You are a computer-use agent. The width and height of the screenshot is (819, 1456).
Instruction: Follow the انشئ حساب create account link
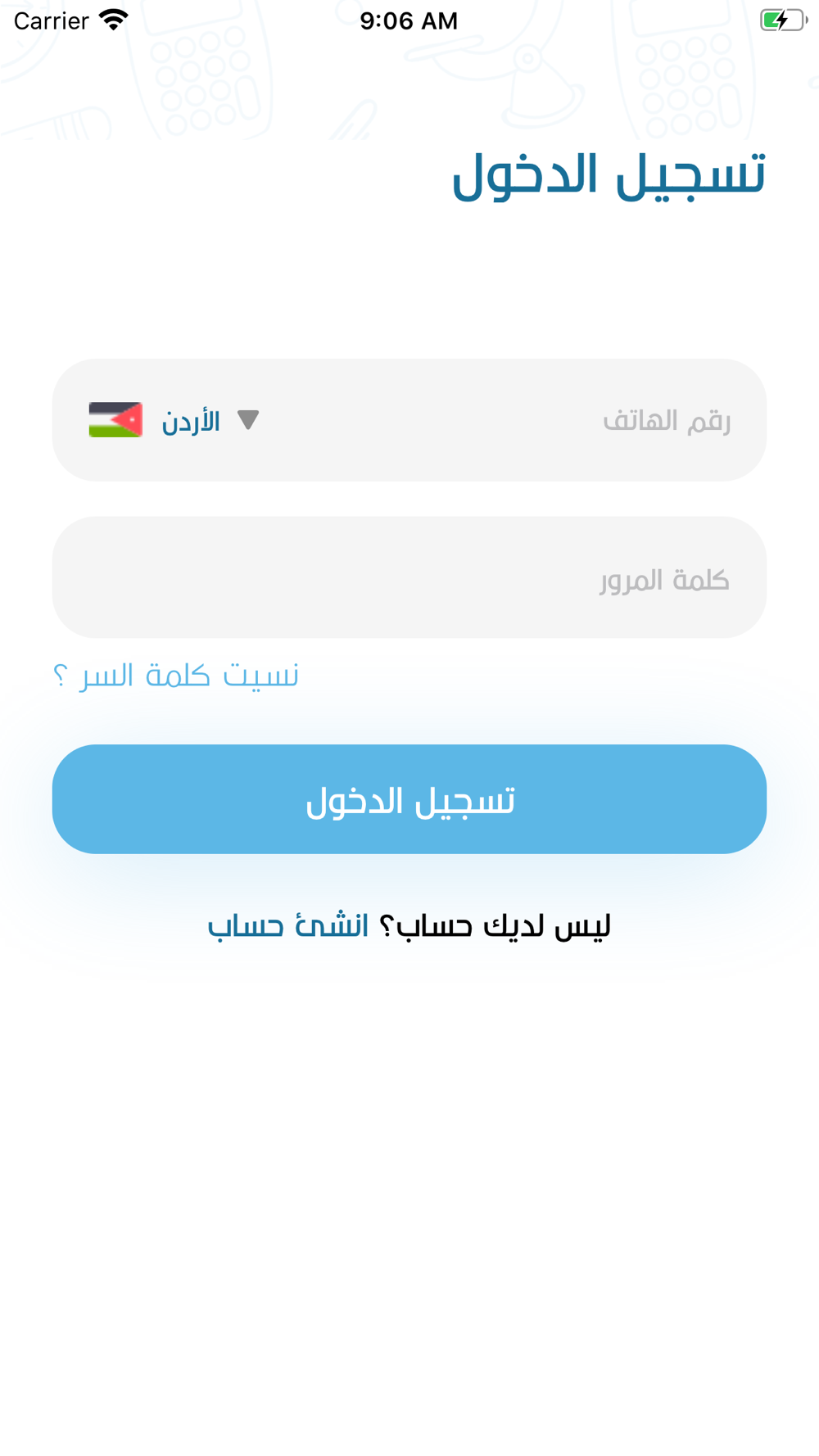(x=287, y=926)
